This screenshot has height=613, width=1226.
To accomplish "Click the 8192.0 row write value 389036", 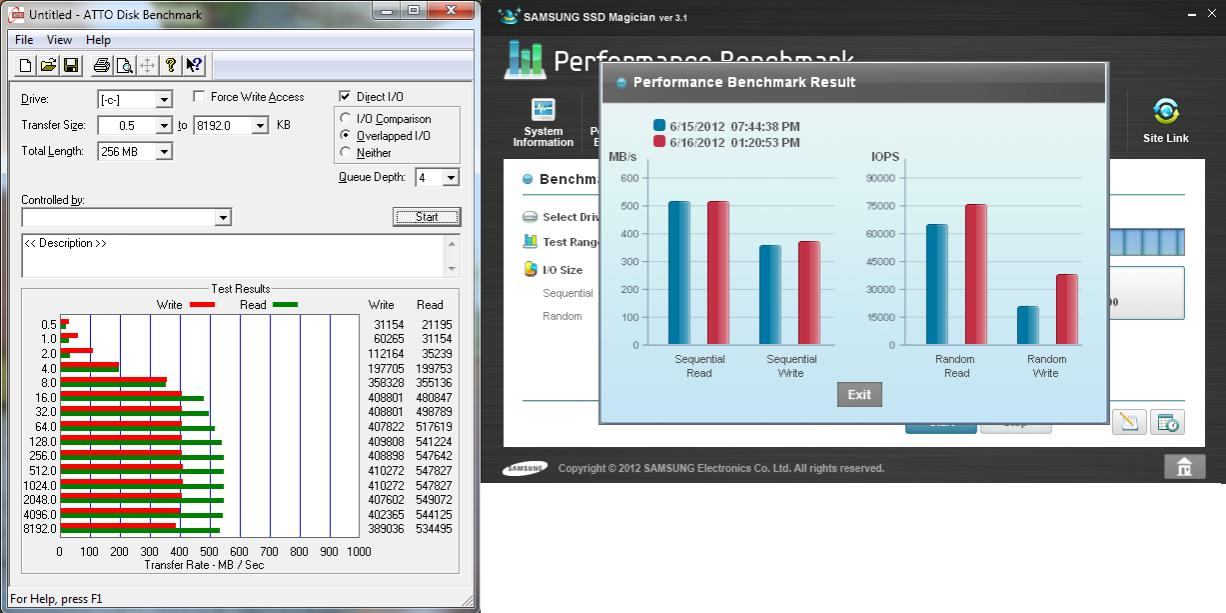I will coord(386,528).
